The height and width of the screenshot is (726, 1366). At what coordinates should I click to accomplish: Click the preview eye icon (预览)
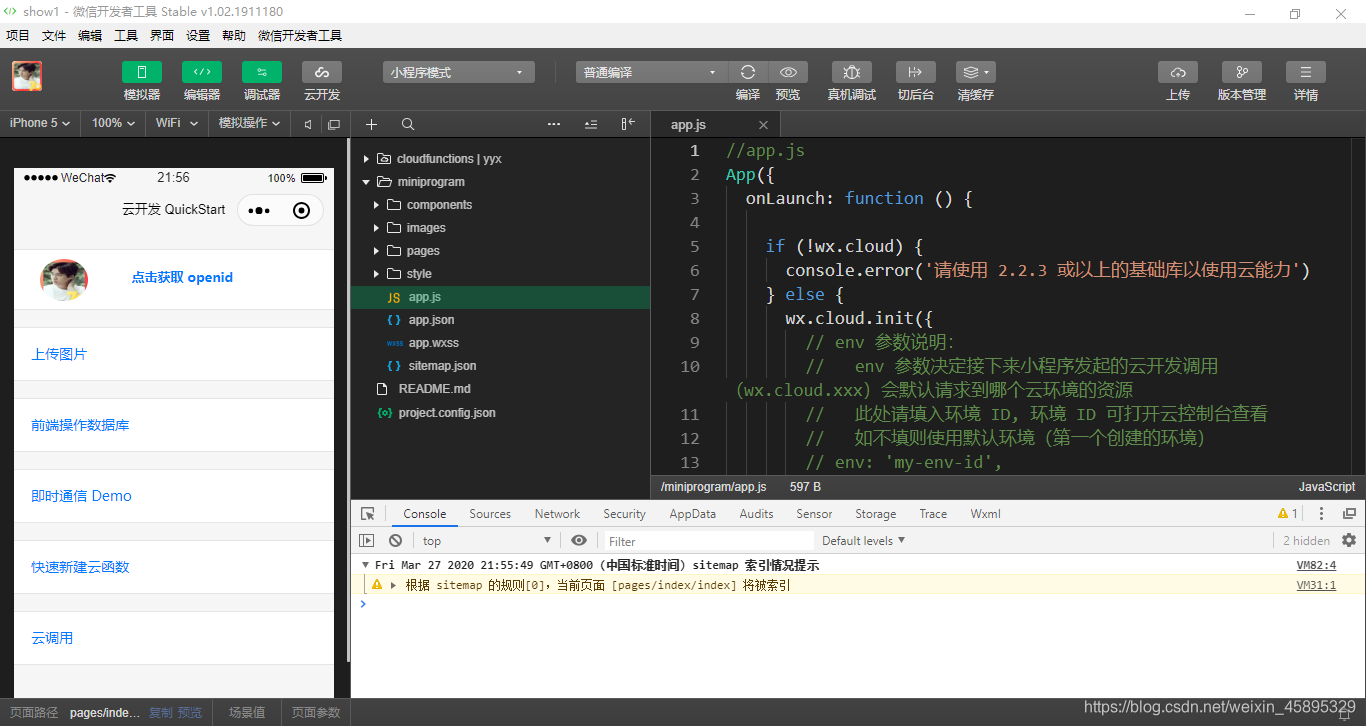click(788, 72)
